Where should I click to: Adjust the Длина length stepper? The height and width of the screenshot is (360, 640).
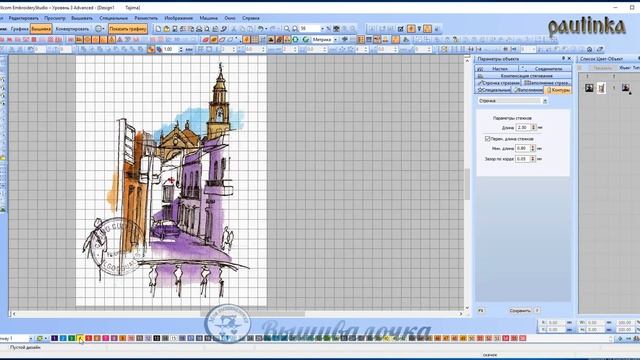tap(533, 127)
